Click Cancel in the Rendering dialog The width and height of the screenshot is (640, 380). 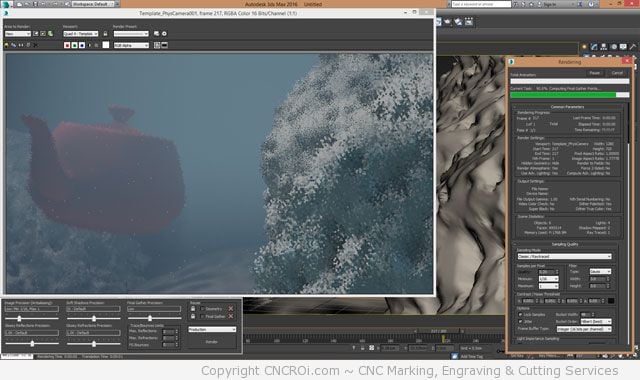(x=617, y=73)
